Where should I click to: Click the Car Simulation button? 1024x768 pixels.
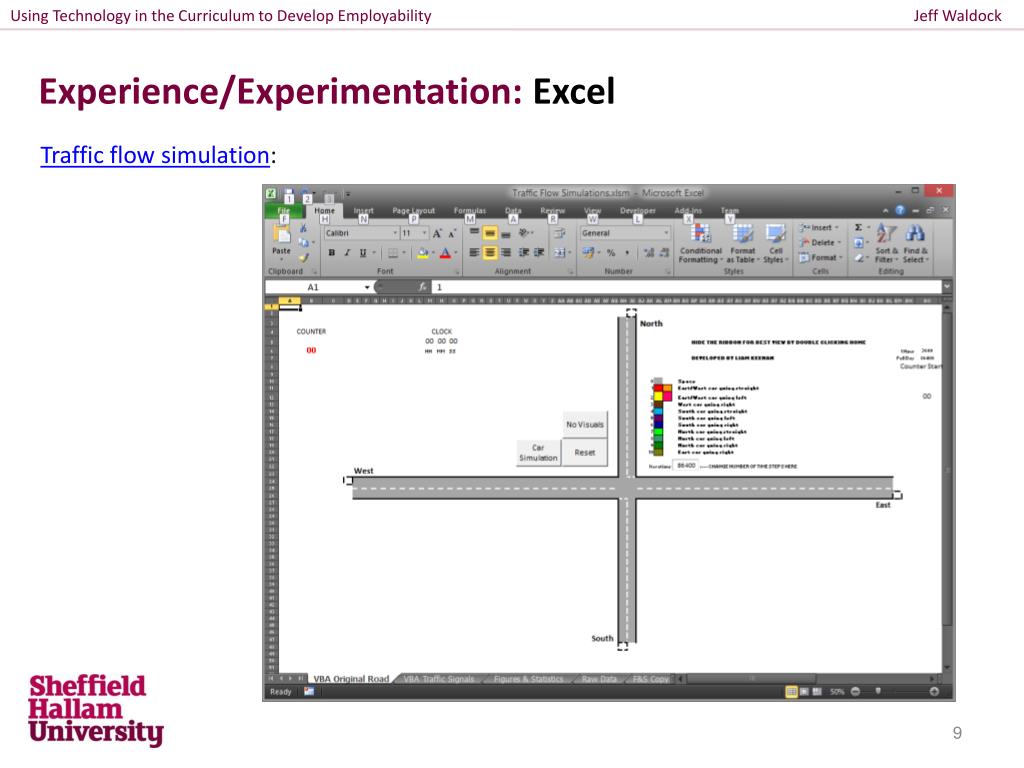tap(538, 453)
